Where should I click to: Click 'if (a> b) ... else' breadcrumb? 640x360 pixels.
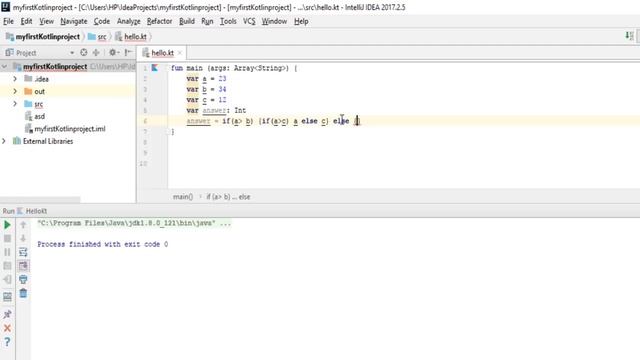pos(228,197)
